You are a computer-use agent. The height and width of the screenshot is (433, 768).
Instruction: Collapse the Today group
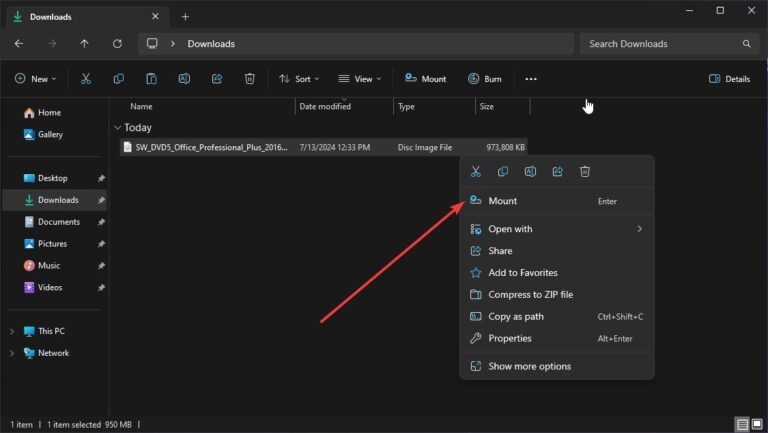[118, 128]
